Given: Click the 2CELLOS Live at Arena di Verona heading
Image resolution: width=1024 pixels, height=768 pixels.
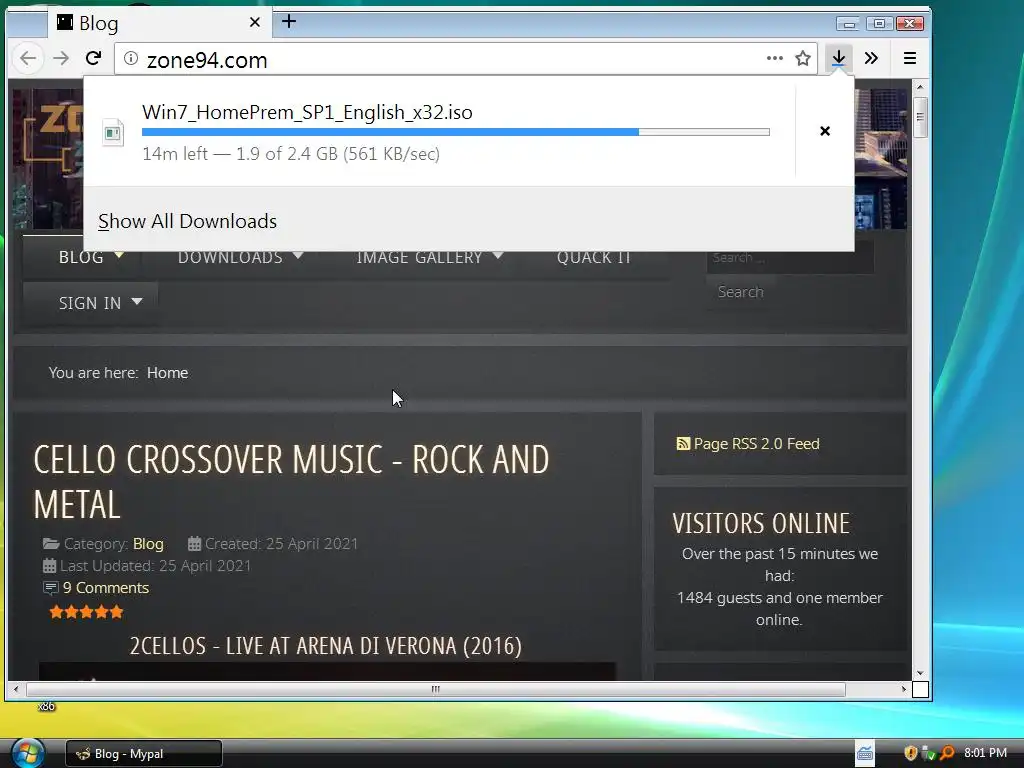Looking at the screenshot, I should [325, 646].
